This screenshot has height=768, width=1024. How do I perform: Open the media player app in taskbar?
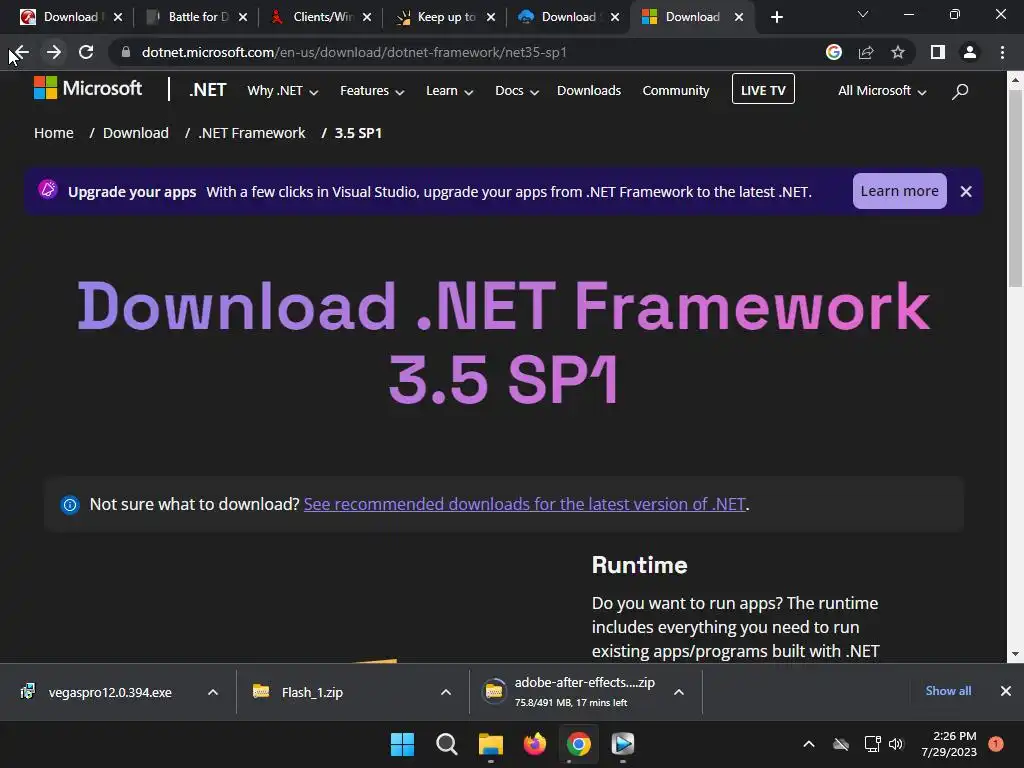tap(623, 744)
